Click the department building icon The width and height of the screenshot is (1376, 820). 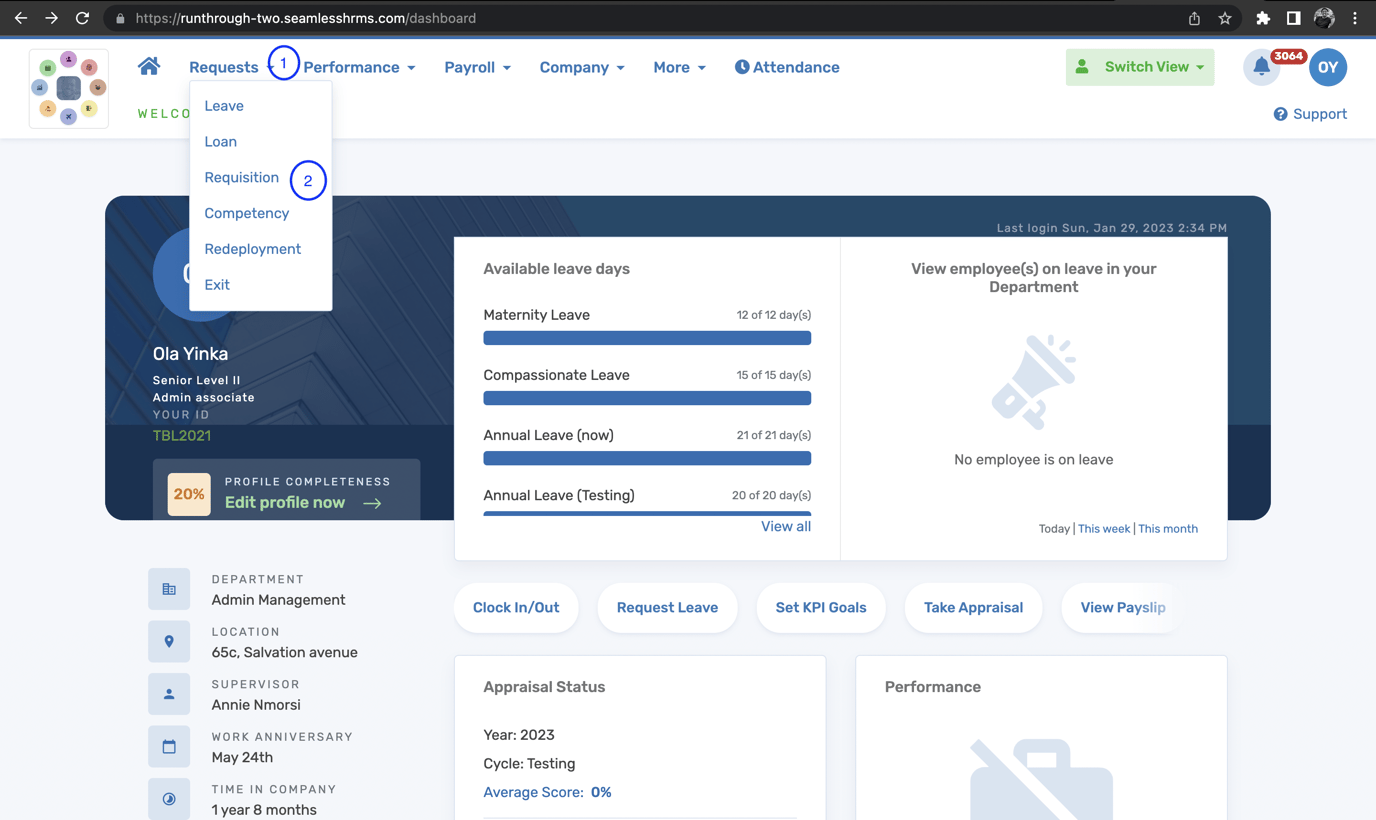[169, 589]
